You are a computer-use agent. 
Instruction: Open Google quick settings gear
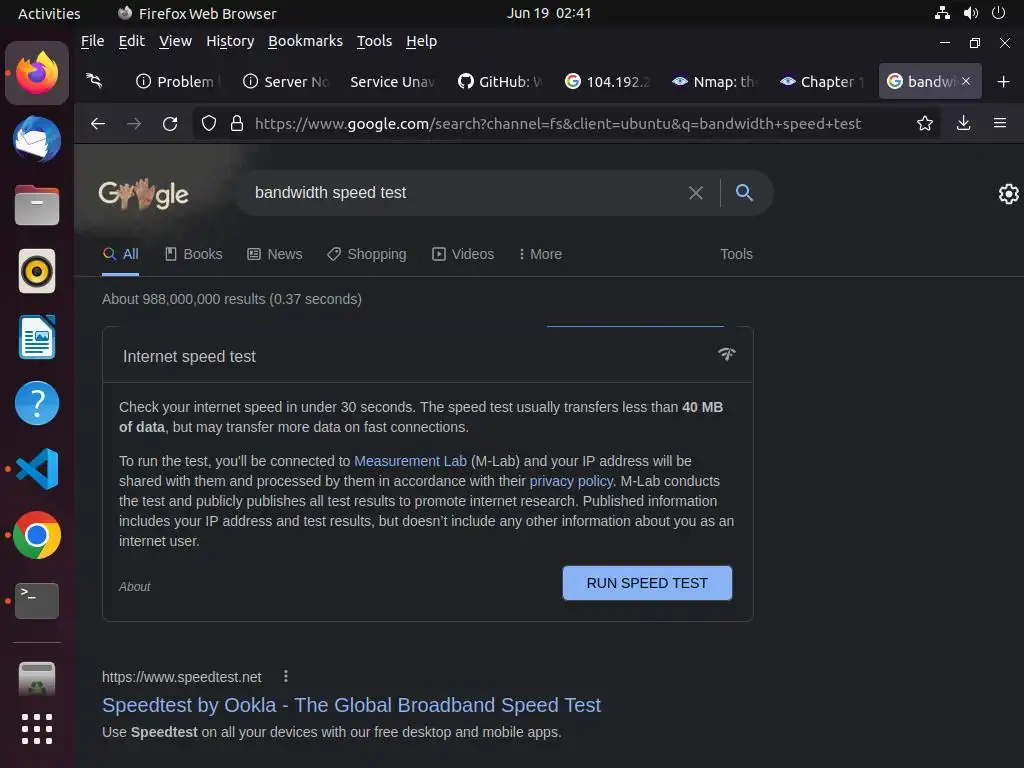1008,194
